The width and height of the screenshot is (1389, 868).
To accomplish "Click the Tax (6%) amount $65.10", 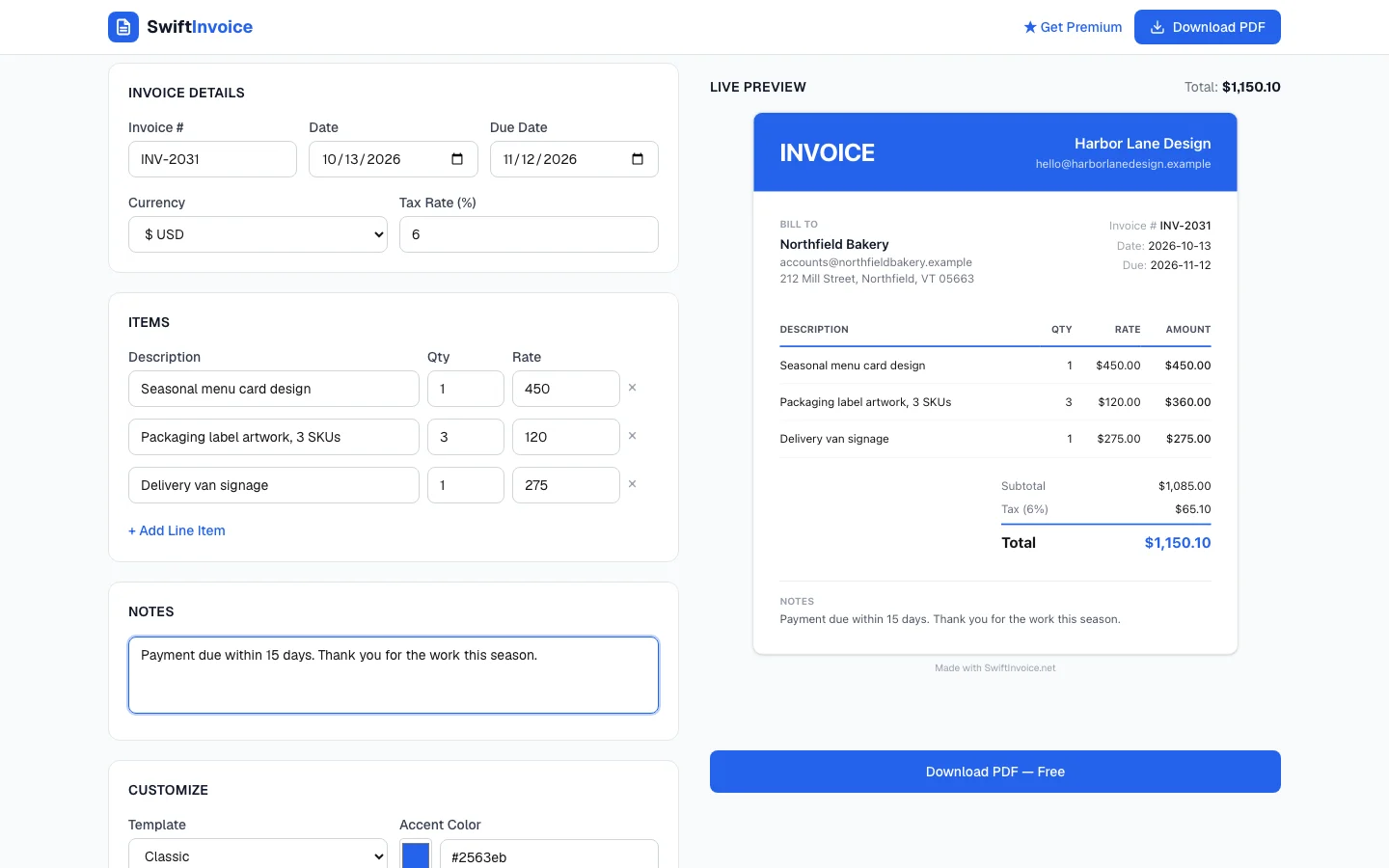I will pos(1193,509).
